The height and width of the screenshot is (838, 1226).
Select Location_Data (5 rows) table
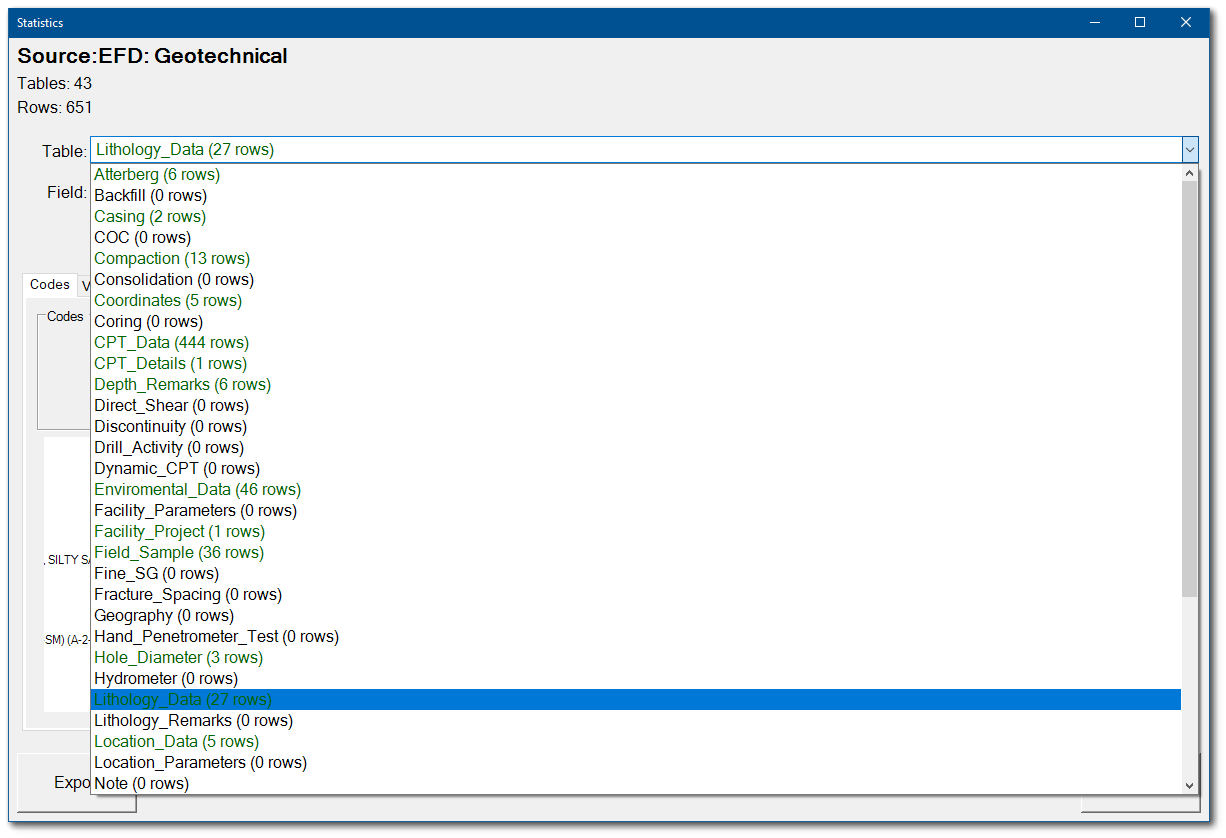point(175,741)
